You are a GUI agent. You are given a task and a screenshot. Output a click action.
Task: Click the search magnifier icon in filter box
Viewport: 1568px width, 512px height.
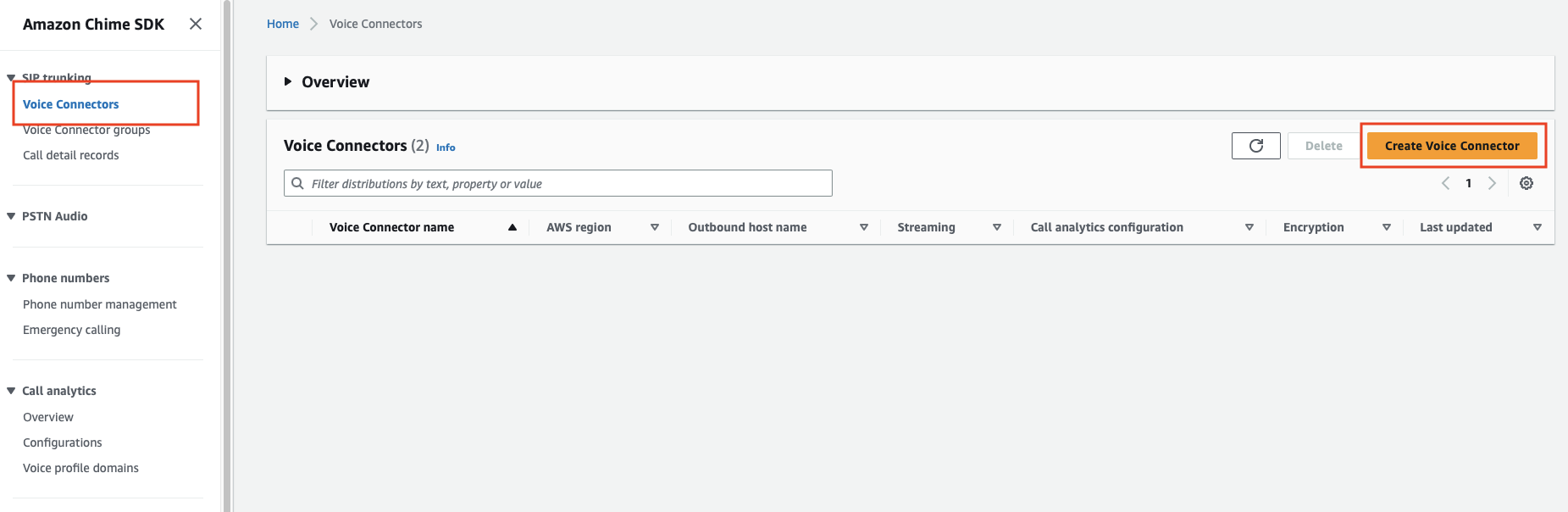click(298, 183)
